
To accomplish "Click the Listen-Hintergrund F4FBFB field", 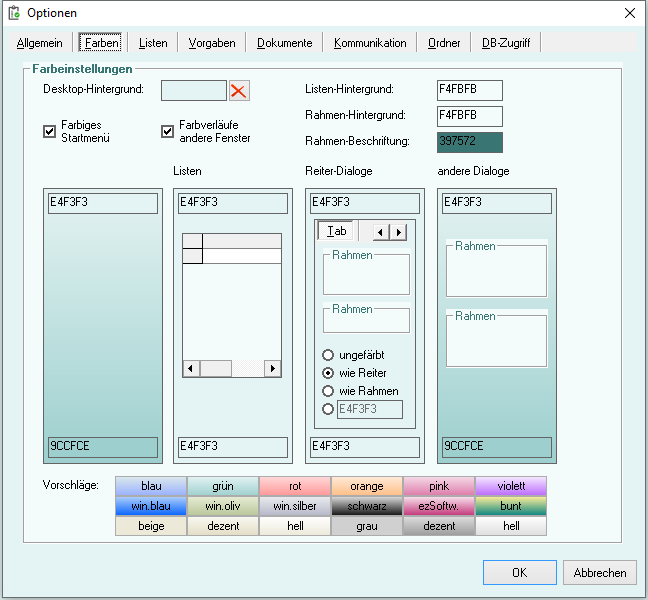I will 470,90.
